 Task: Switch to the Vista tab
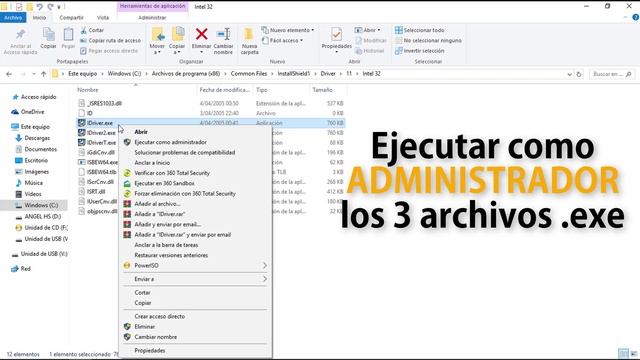(103, 18)
